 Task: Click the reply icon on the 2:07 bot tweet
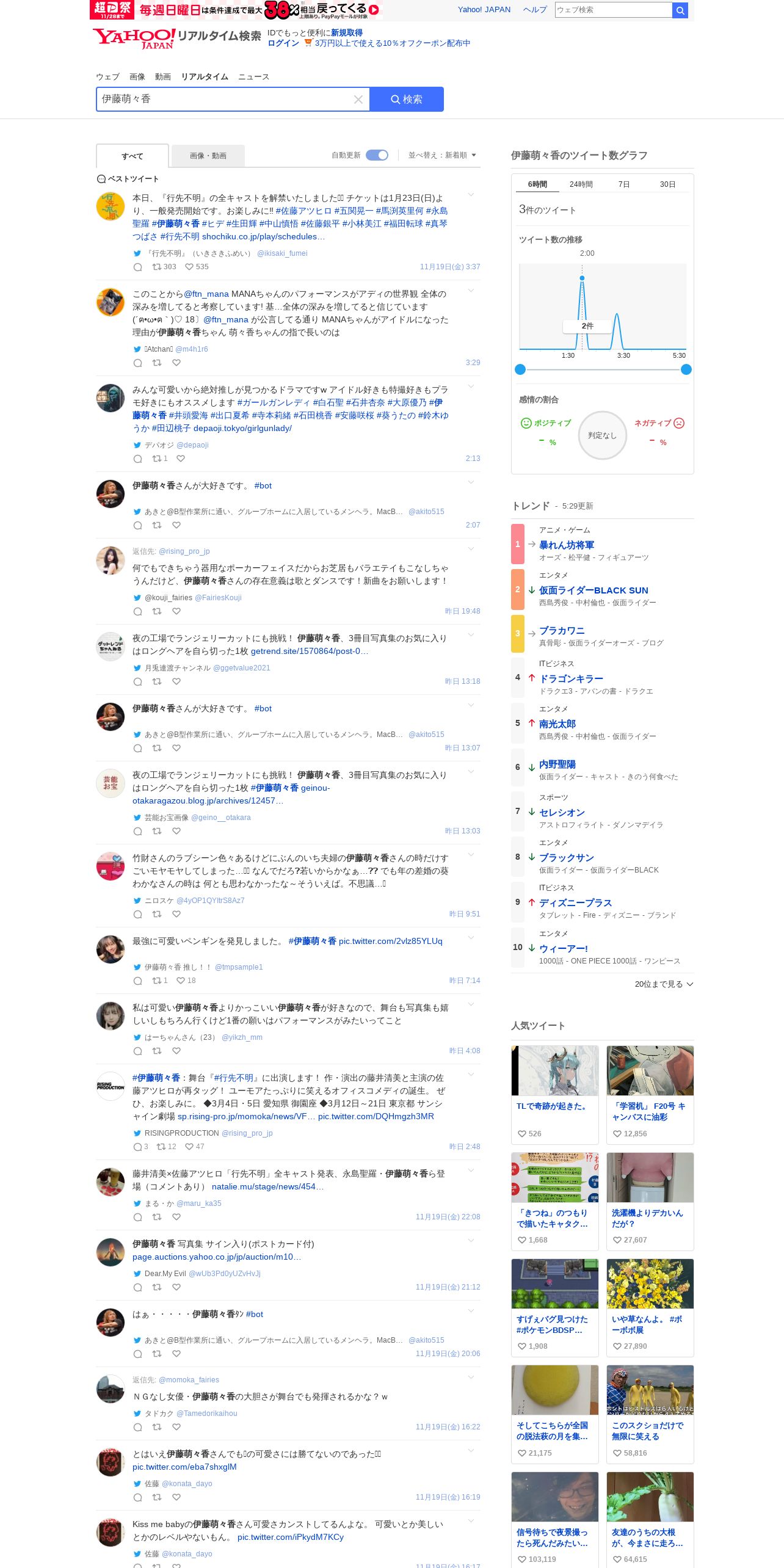point(138,526)
